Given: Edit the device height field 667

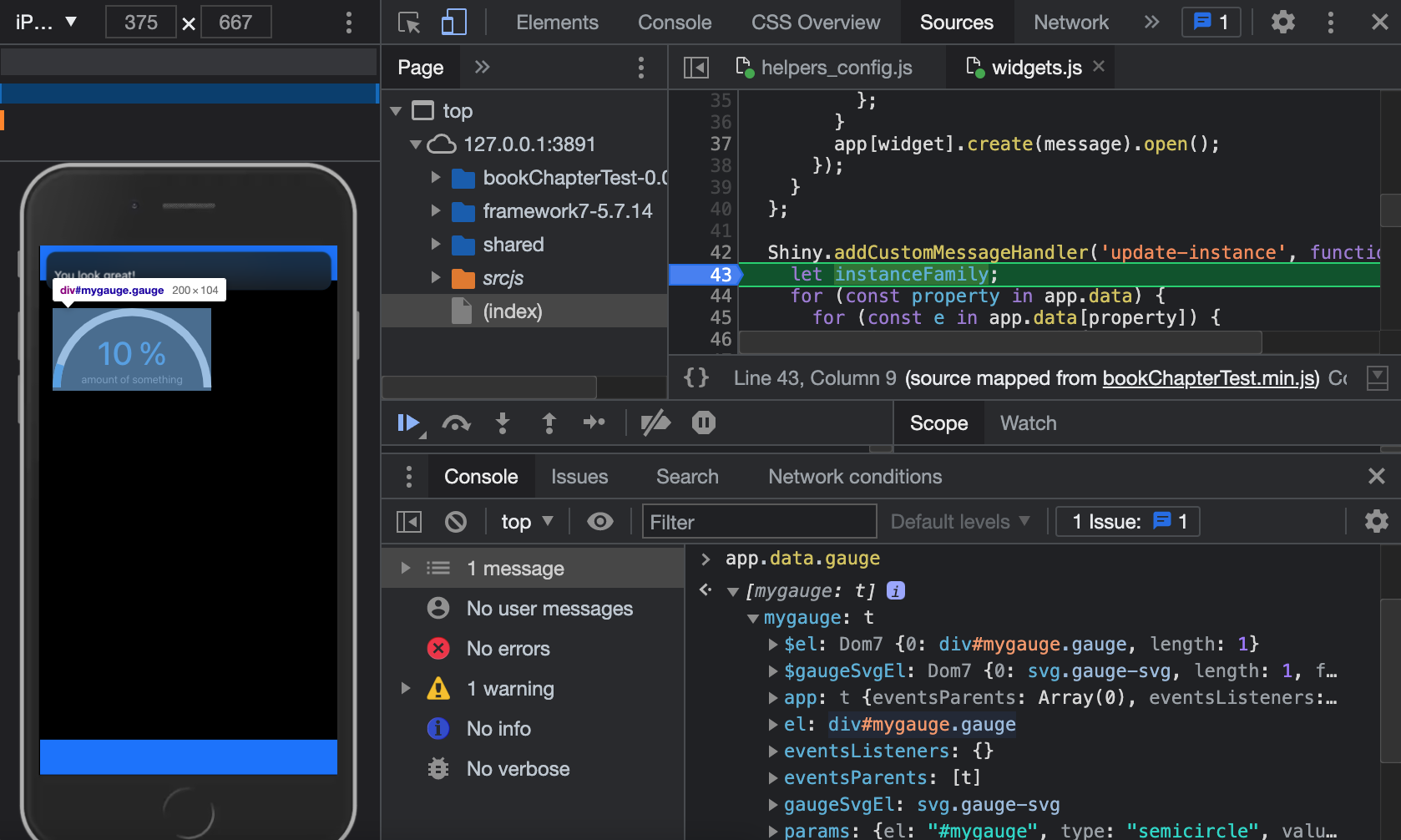Looking at the screenshot, I should [x=235, y=23].
